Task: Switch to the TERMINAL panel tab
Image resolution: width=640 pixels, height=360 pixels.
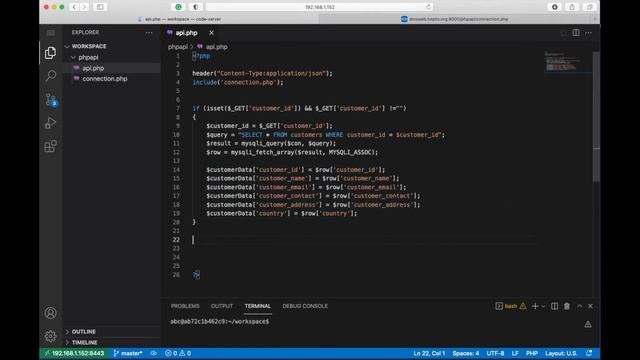Action: (258, 306)
